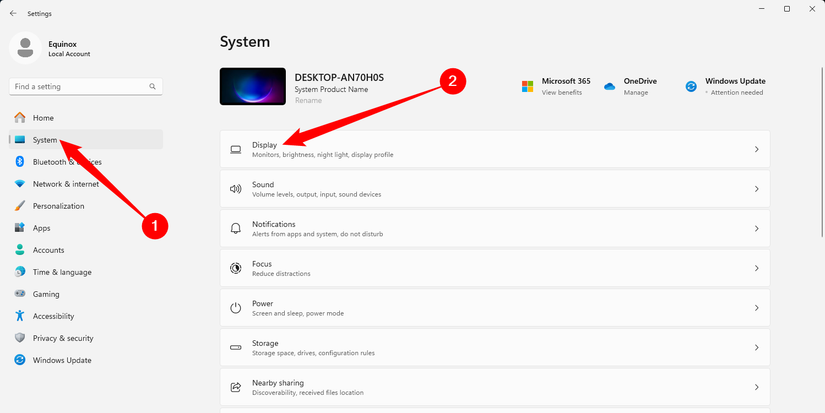Select Time & language in sidebar

point(61,272)
